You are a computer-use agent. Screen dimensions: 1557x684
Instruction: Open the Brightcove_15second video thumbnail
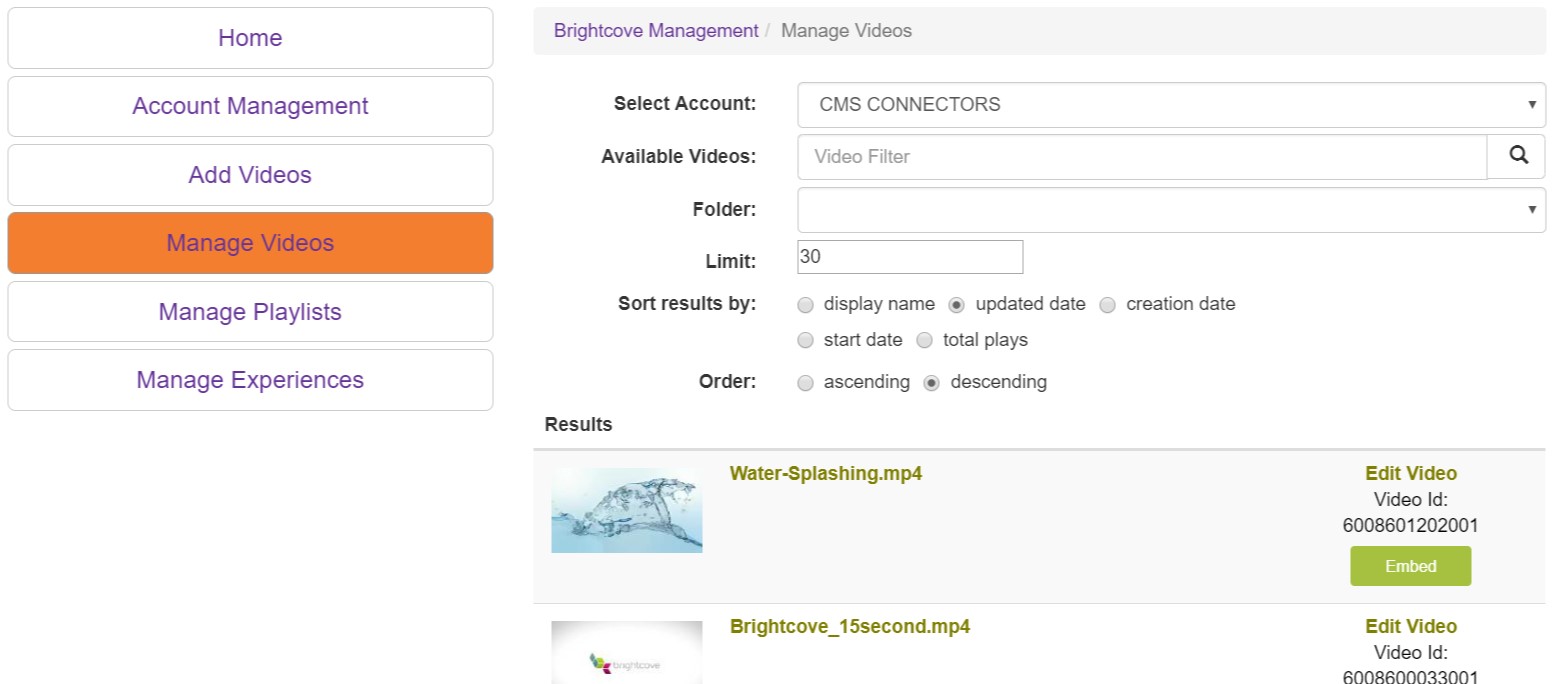click(626, 652)
